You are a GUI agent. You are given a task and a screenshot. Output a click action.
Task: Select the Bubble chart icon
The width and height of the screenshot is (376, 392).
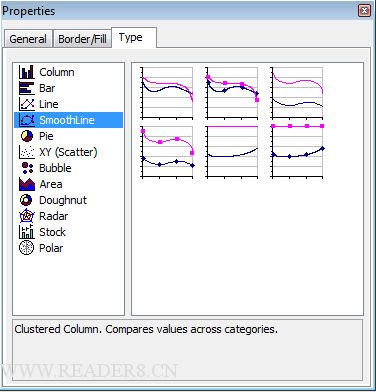[27, 168]
